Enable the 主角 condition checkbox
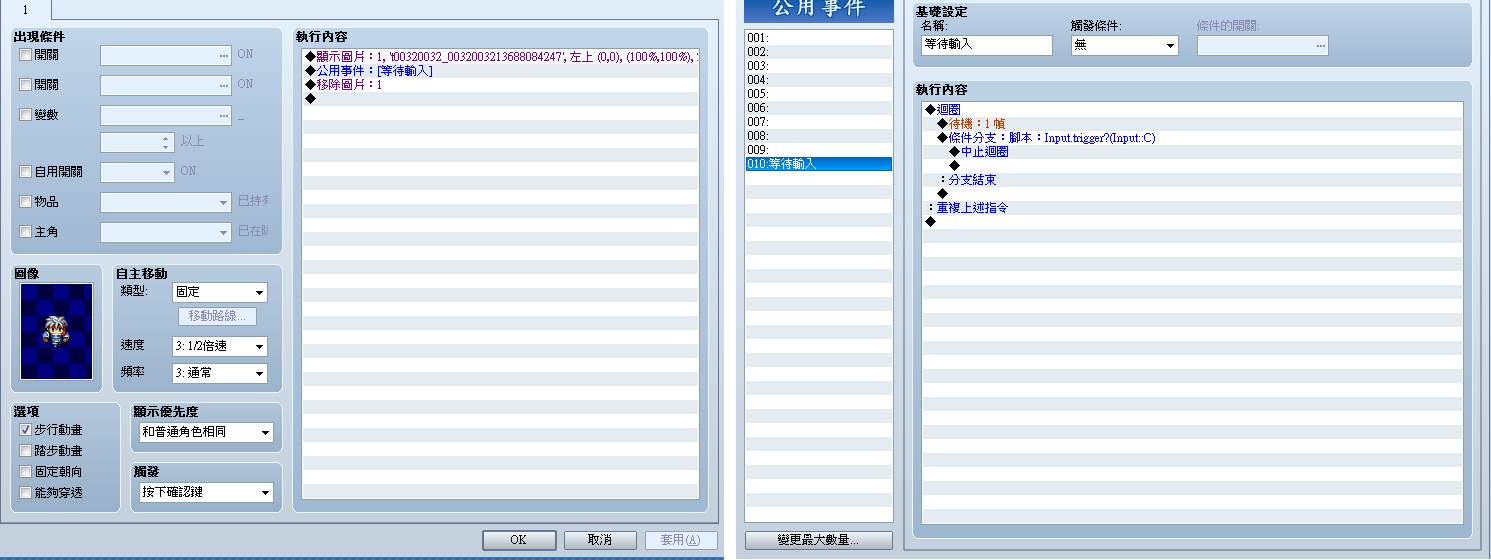Viewport: 1491px width, 560px height. [26, 232]
